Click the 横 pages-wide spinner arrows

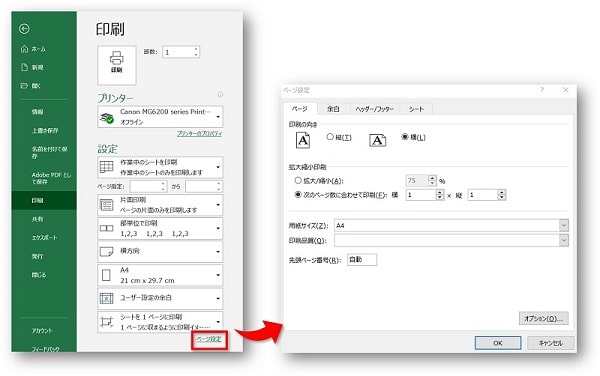tap(440, 195)
